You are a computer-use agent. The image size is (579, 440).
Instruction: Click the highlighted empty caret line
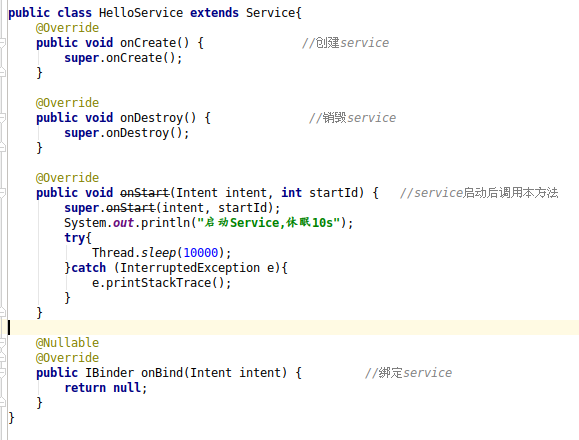click(x=294, y=328)
